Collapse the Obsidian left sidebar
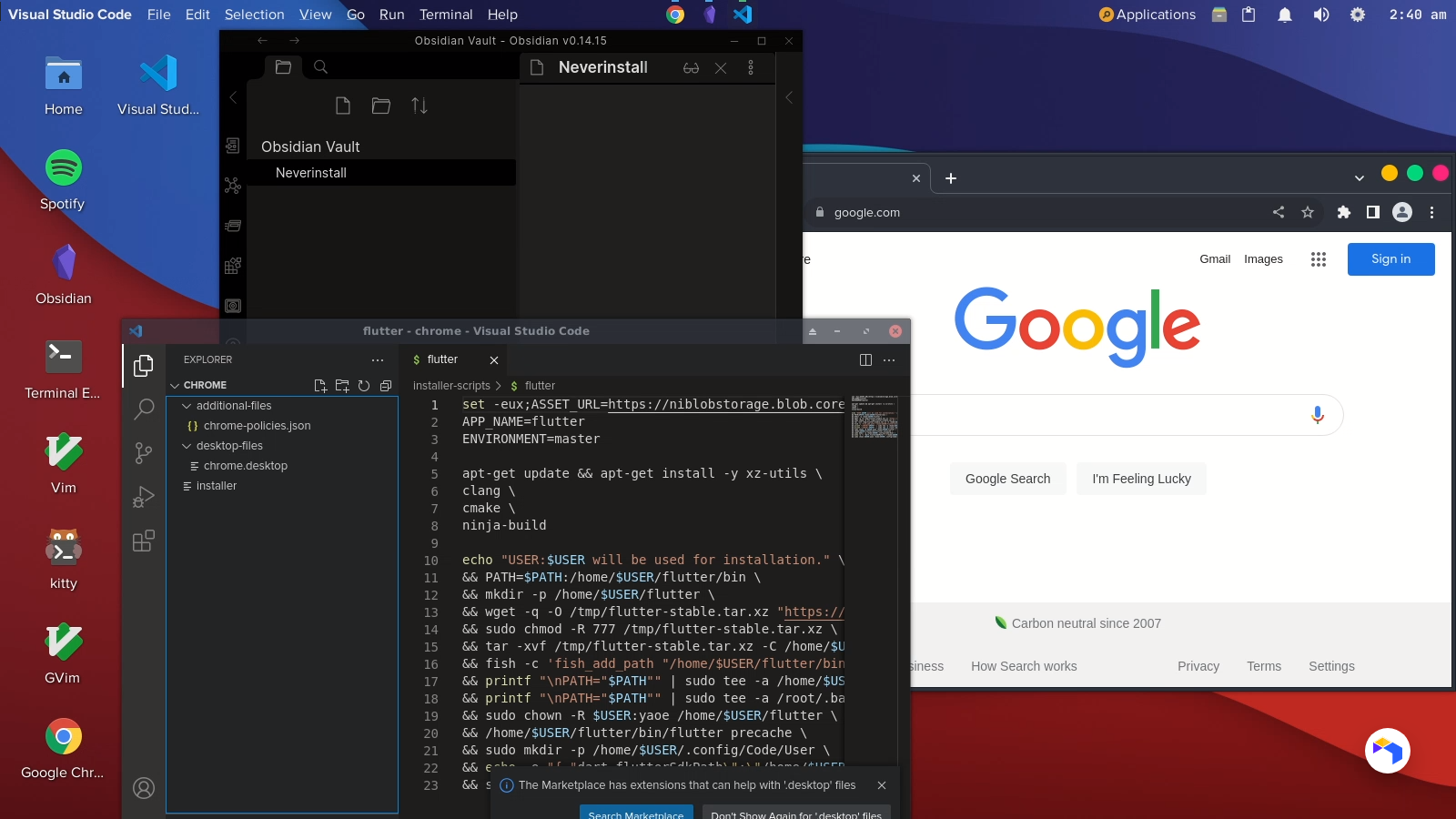The height and width of the screenshot is (819, 1456). 233,97
